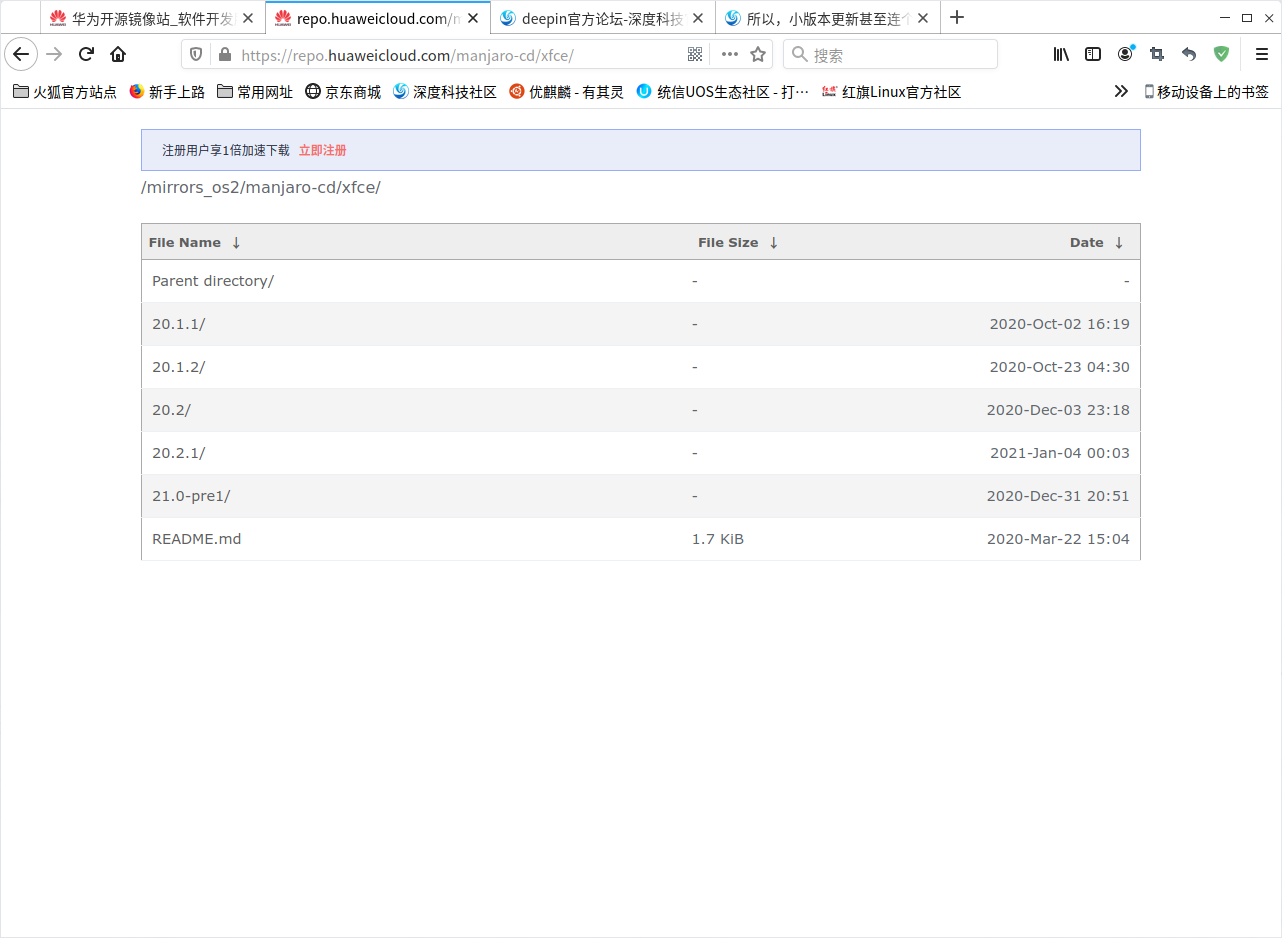Viewport: 1282px width, 938px height.
Task: Close the deepin官方论坛 tab
Action: tap(698, 18)
